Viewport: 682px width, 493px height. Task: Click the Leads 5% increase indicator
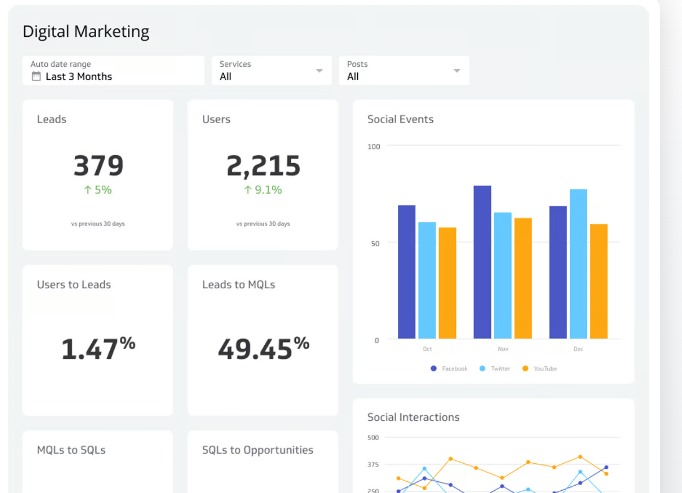coord(98,190)
